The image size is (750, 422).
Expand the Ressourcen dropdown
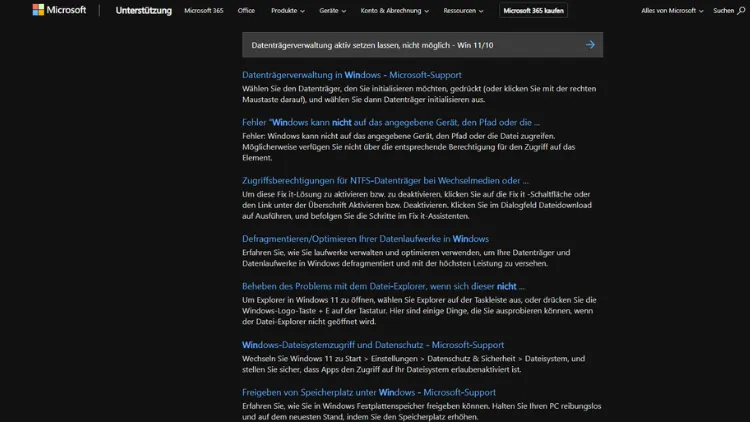463,11
